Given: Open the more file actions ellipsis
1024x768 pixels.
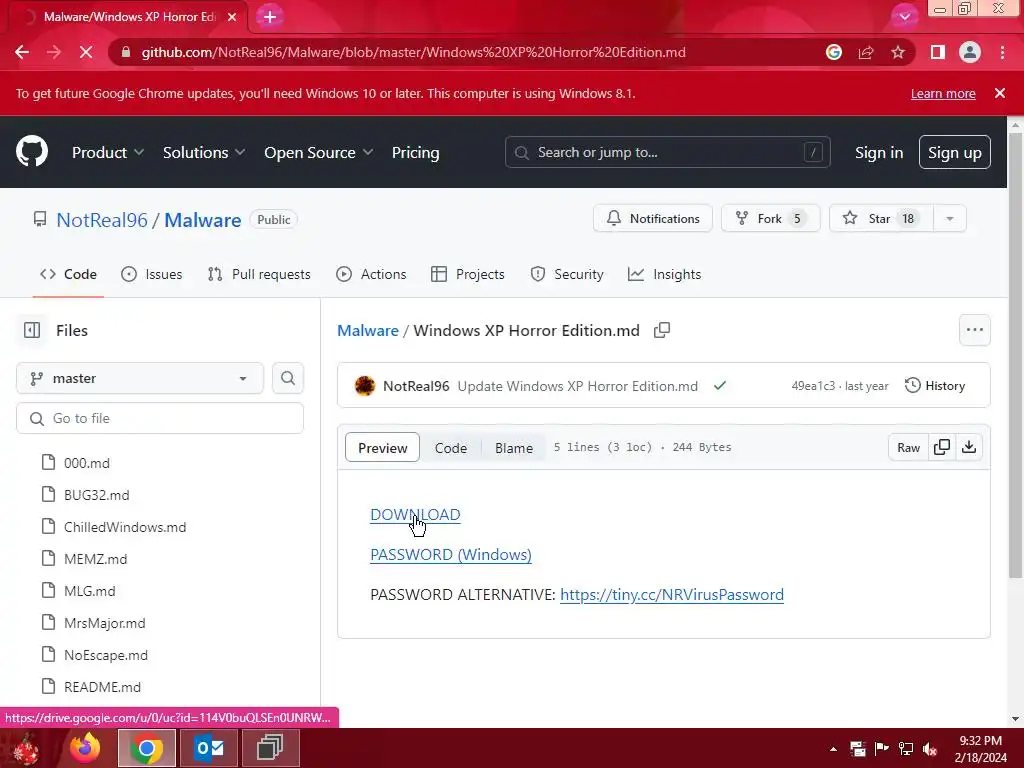Looking at the screenshot, I should pyautogui.click(x=974, y=330).
